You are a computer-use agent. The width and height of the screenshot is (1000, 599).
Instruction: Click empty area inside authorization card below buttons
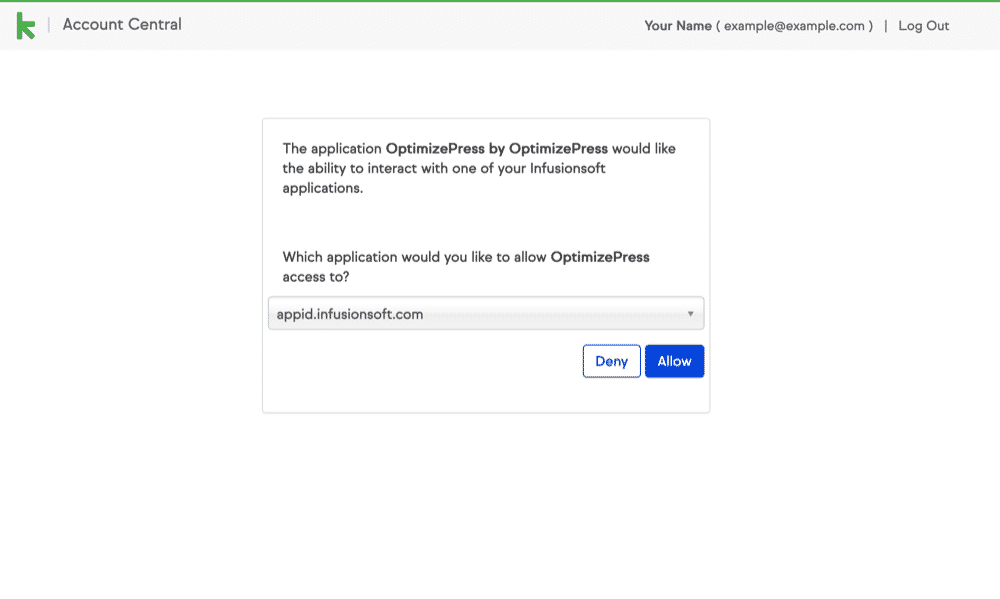[486, 396]
